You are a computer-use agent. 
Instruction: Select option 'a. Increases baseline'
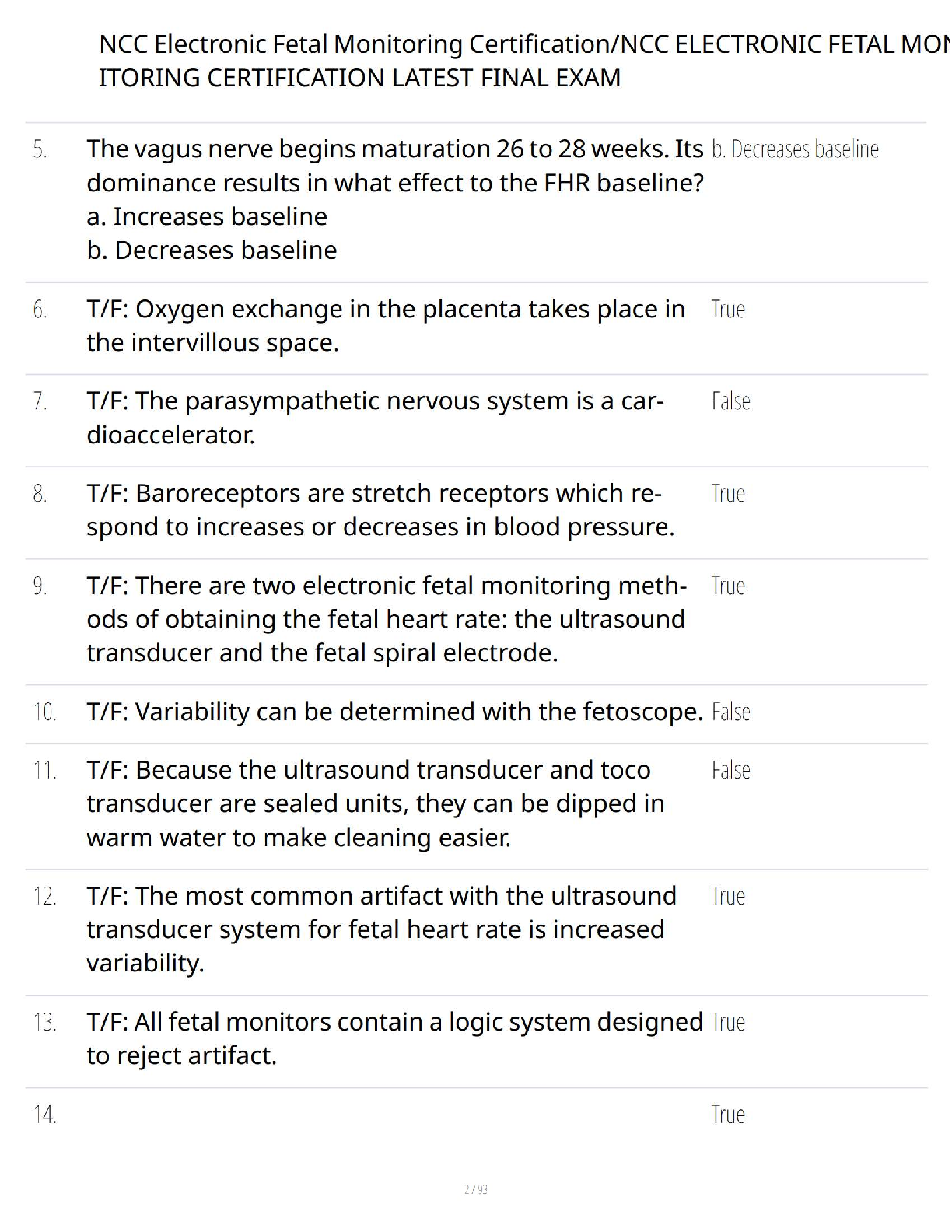pyautogui.click(x=207, y=216)
